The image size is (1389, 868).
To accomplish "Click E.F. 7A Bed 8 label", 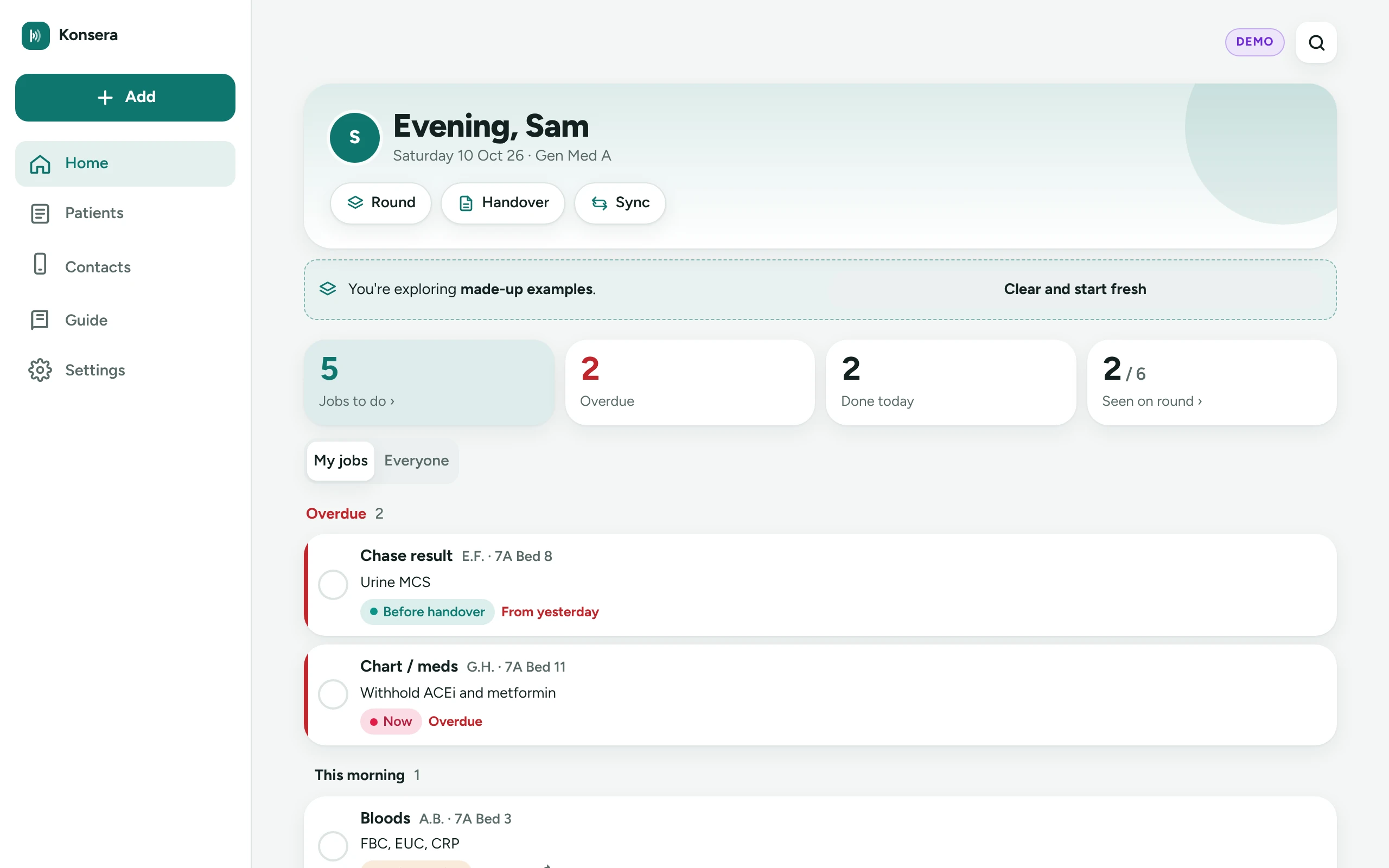I will pos(507,556).
